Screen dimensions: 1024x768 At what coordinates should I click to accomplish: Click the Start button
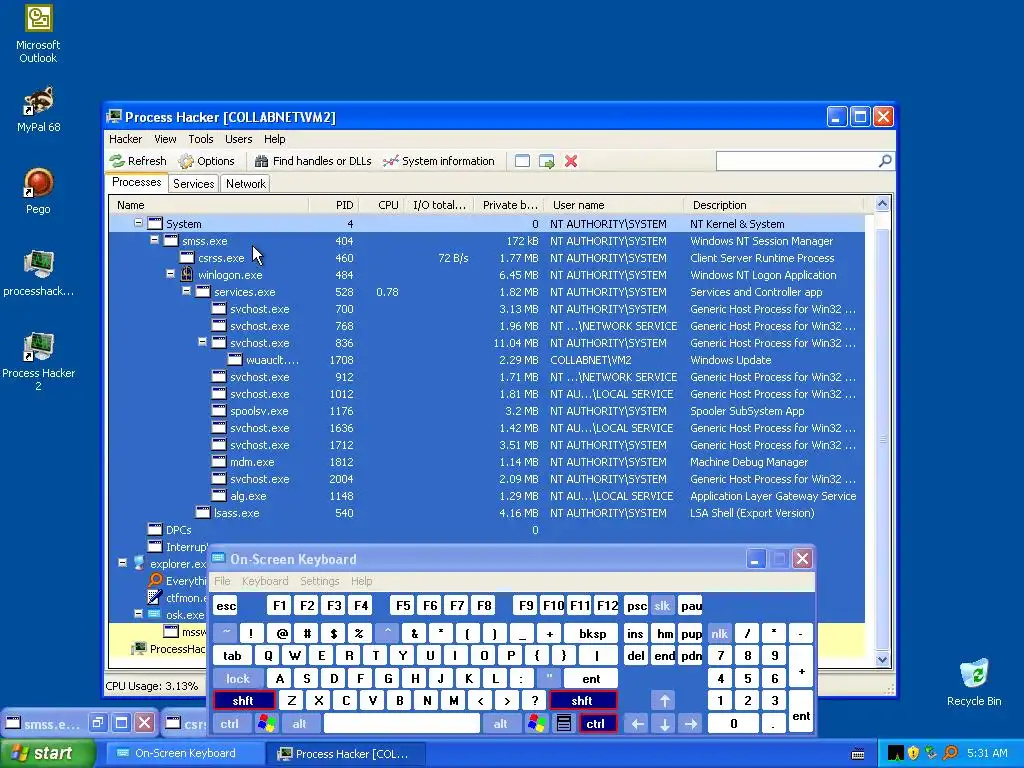pos(47,753)
